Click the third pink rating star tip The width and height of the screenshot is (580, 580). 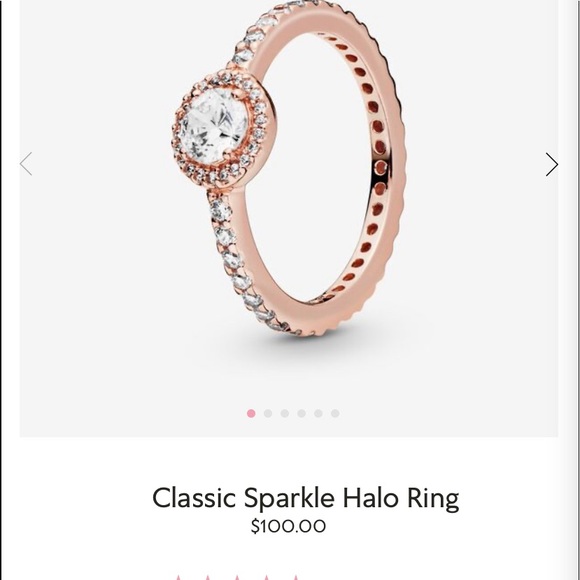[x=237, y=577]
